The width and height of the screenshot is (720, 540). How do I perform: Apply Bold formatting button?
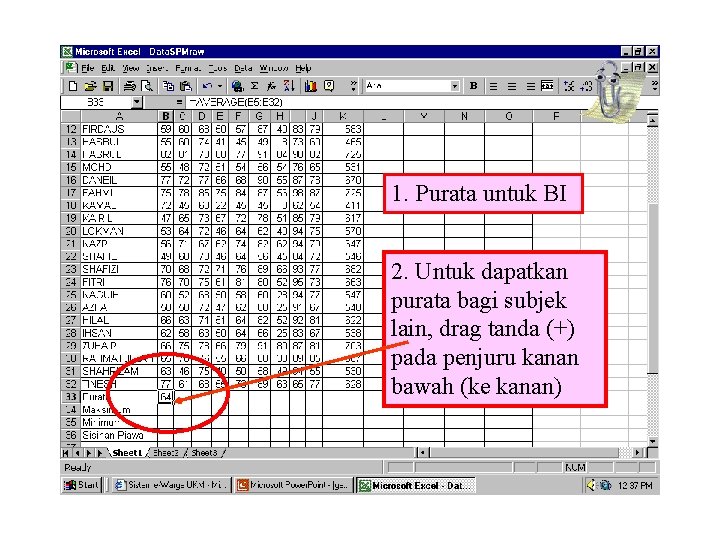click(473, 86)
